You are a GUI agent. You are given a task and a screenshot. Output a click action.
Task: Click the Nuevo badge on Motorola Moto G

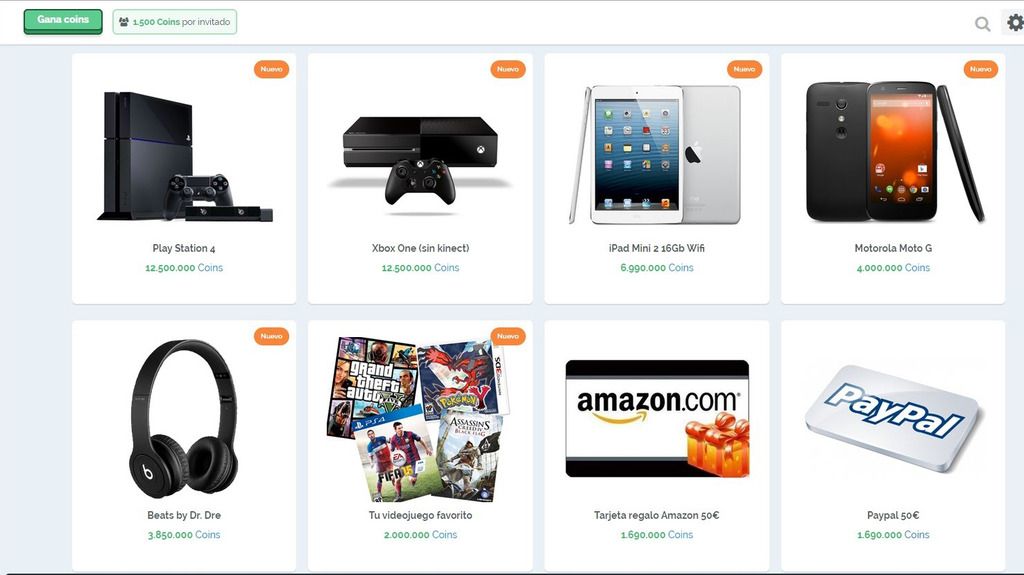tap(980, 69)
